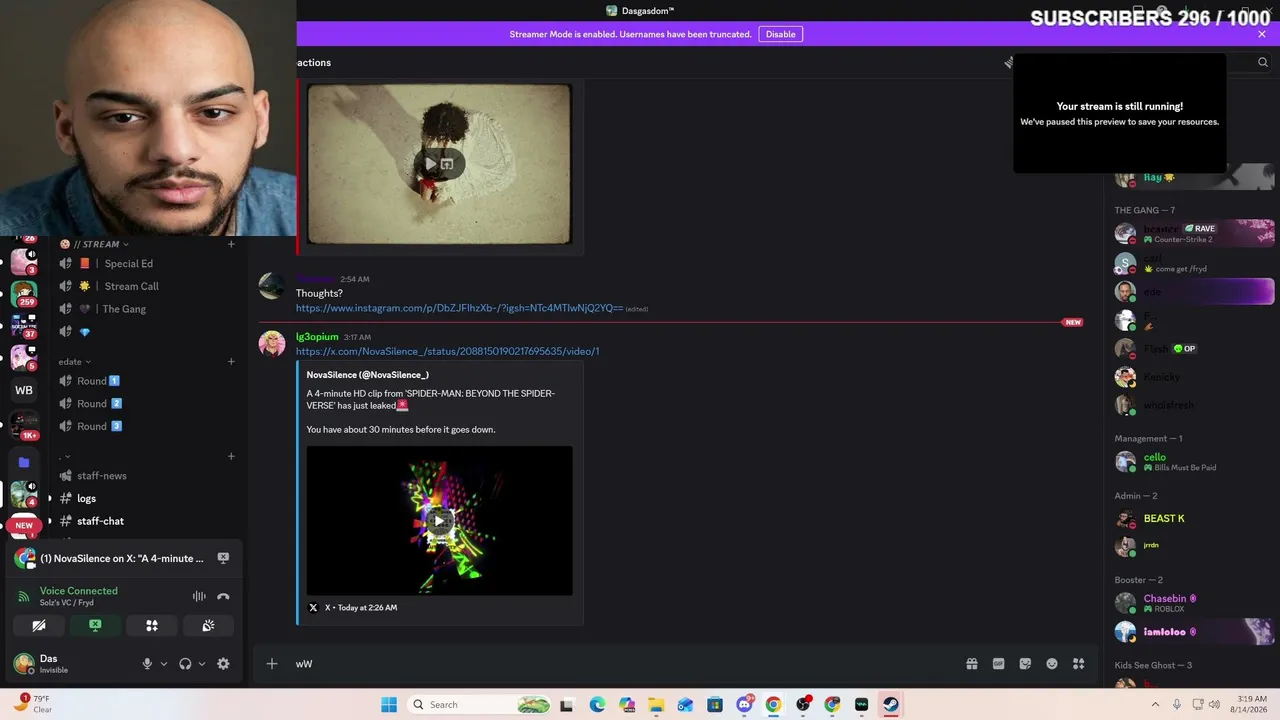Open the soundboard in the voice panel

(x=208, y=626)
